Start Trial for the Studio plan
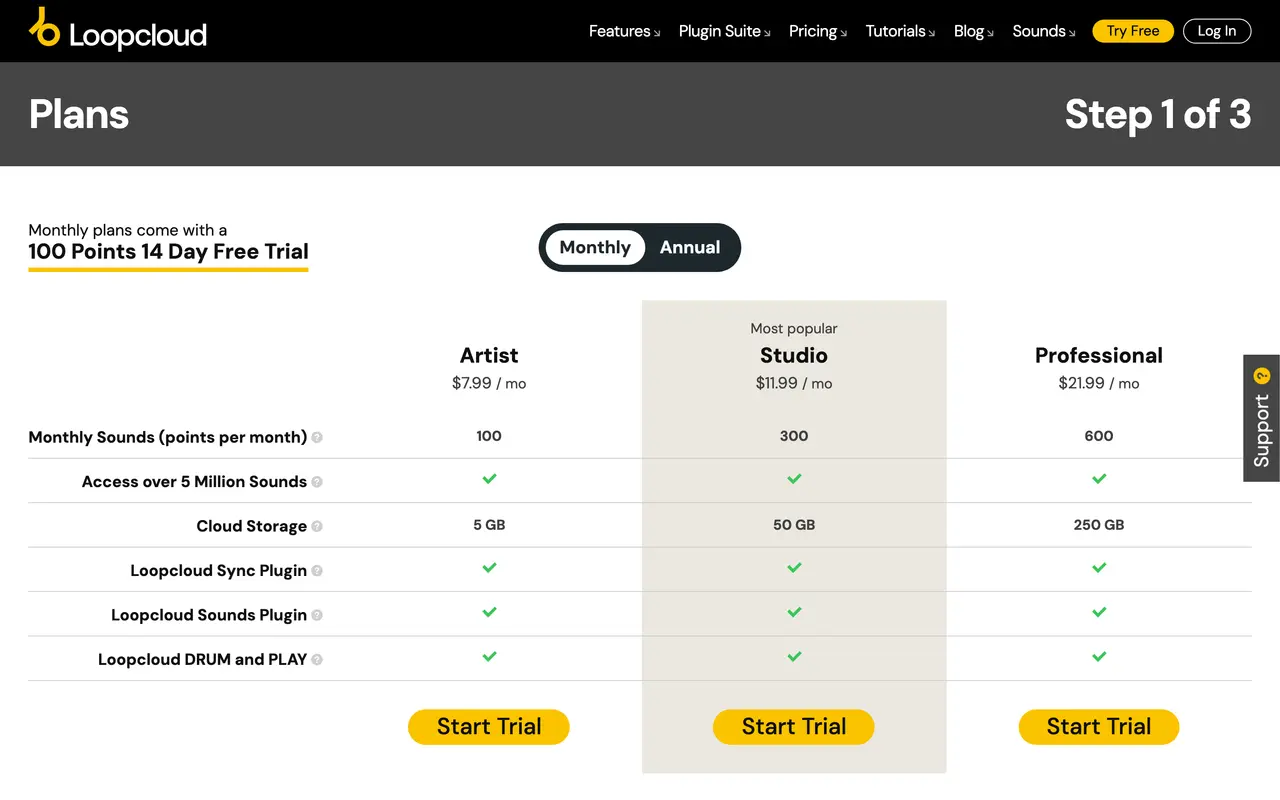The width and height of the screenshot is (1280, 800). (x=794, y=727)
